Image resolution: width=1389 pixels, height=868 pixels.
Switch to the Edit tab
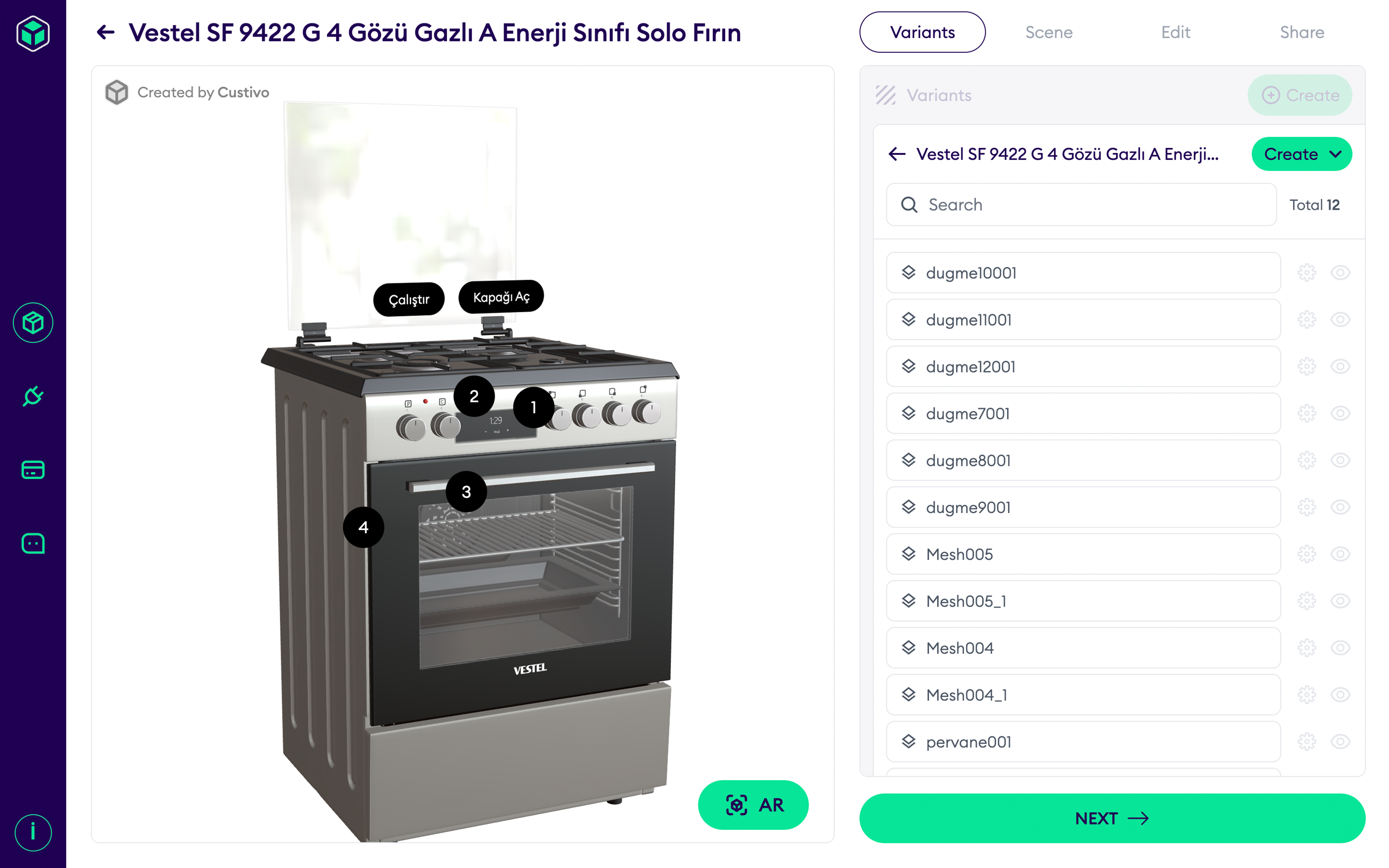coord(1175,32)
